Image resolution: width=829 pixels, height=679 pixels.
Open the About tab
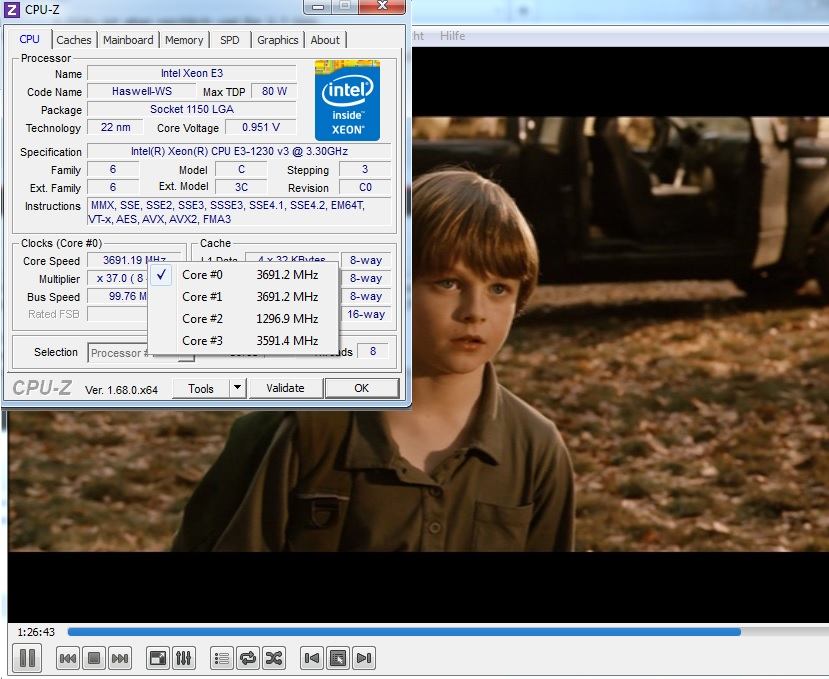(x=325, y=40)
